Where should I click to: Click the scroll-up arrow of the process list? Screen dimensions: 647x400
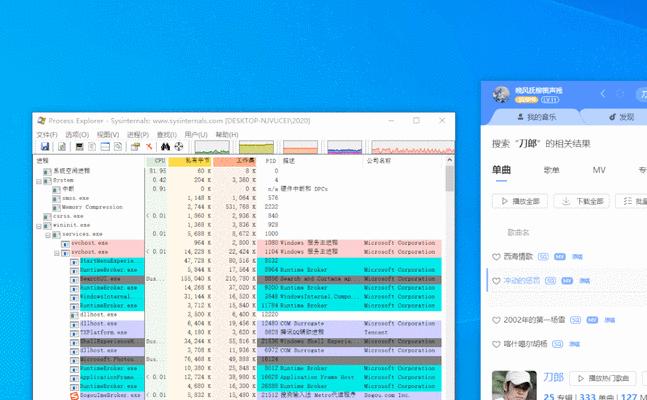pos(450,160)
